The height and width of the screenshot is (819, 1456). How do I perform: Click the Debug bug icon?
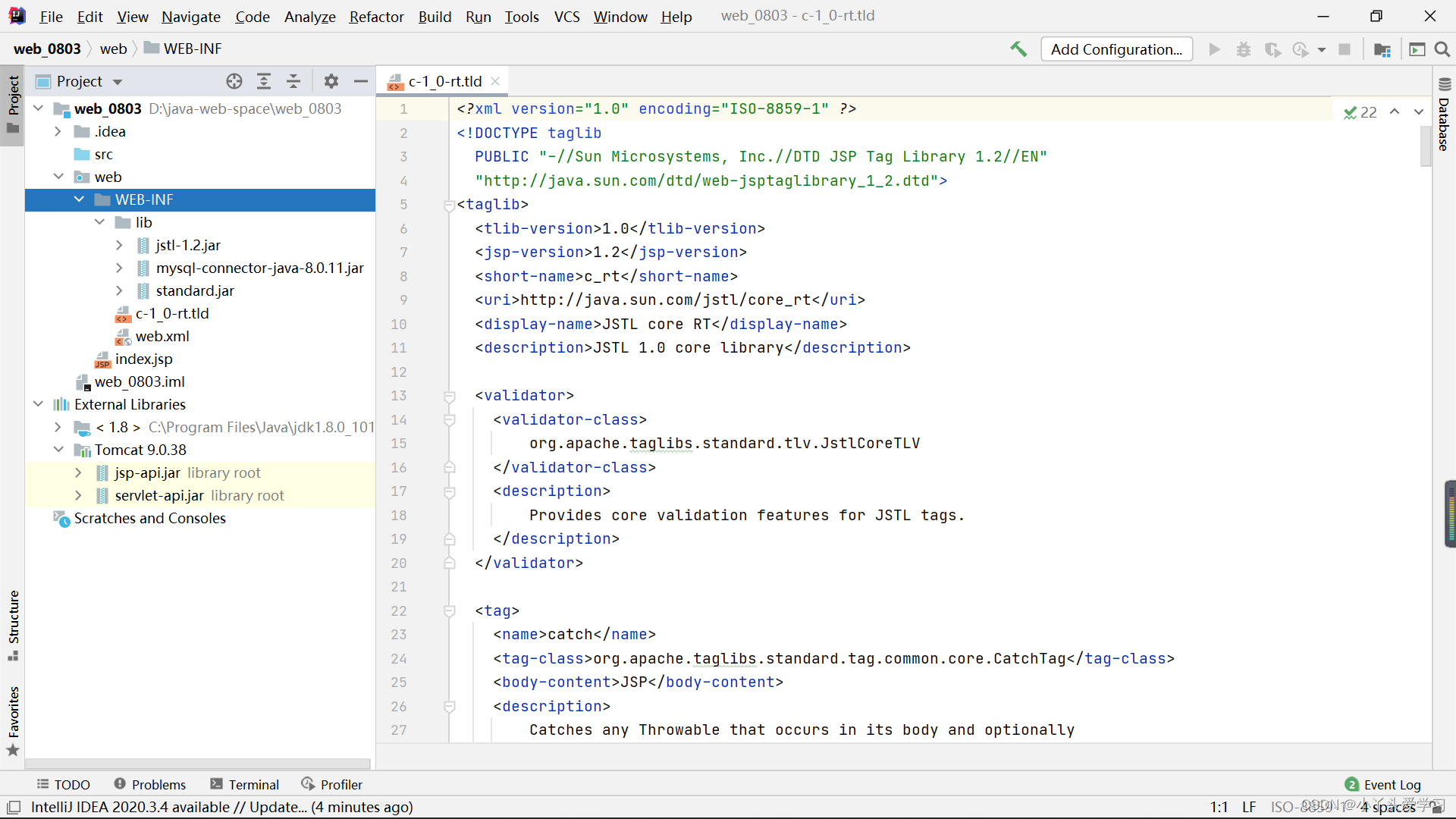(x=1244, y=49)
